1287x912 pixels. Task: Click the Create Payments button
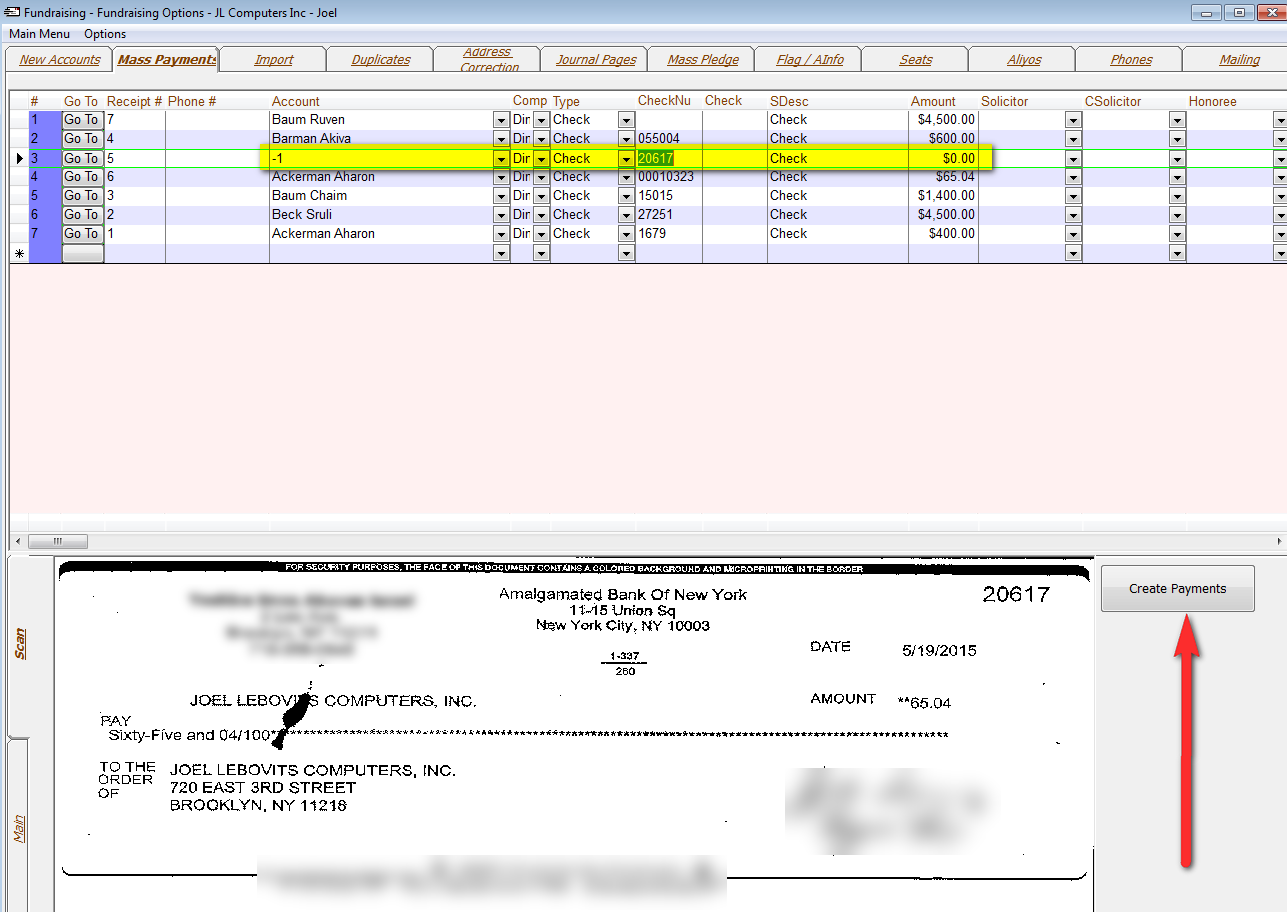click(1177, 588)
